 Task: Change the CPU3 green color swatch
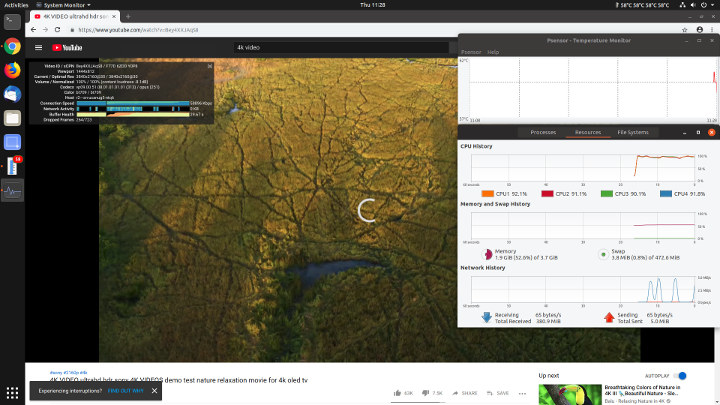[607, 194]
